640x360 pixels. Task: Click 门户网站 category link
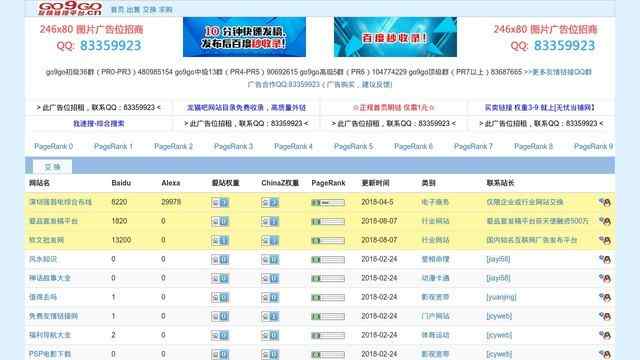pyautogui.click(x=436, y=316)
